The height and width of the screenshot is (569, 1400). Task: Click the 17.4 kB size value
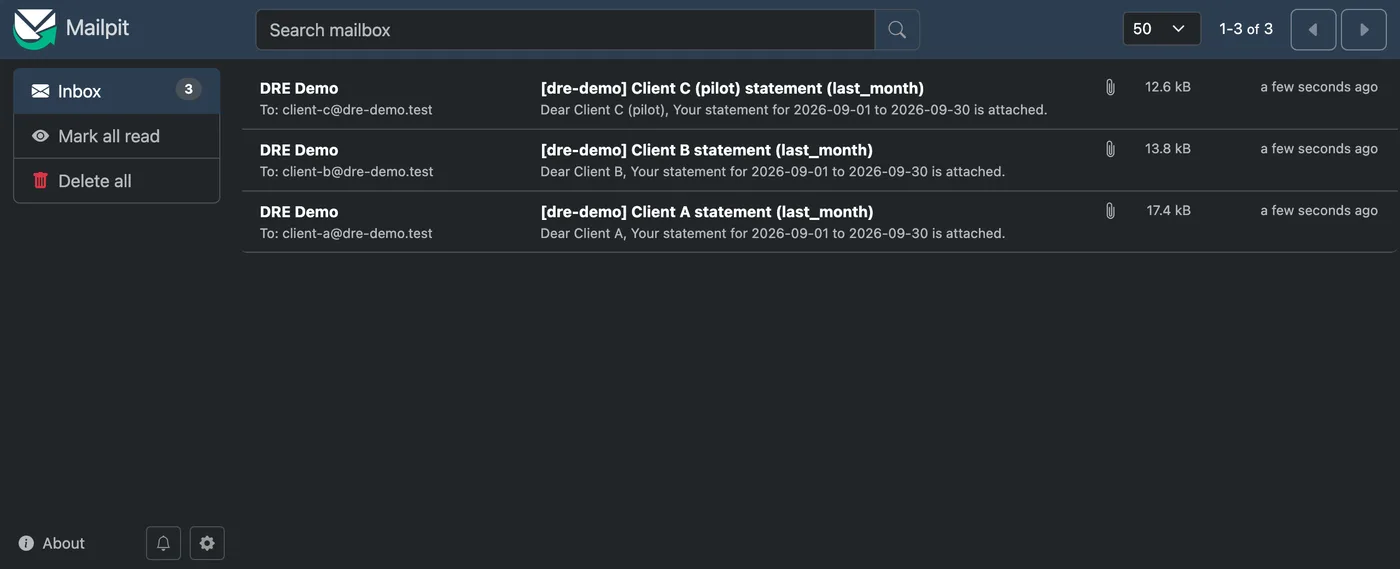coord(1169,211)
